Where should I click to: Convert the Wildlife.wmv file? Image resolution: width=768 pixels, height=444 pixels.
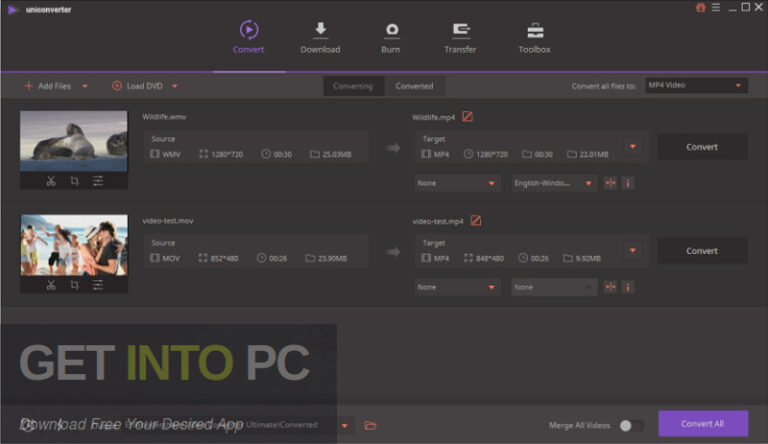(702, 147)
